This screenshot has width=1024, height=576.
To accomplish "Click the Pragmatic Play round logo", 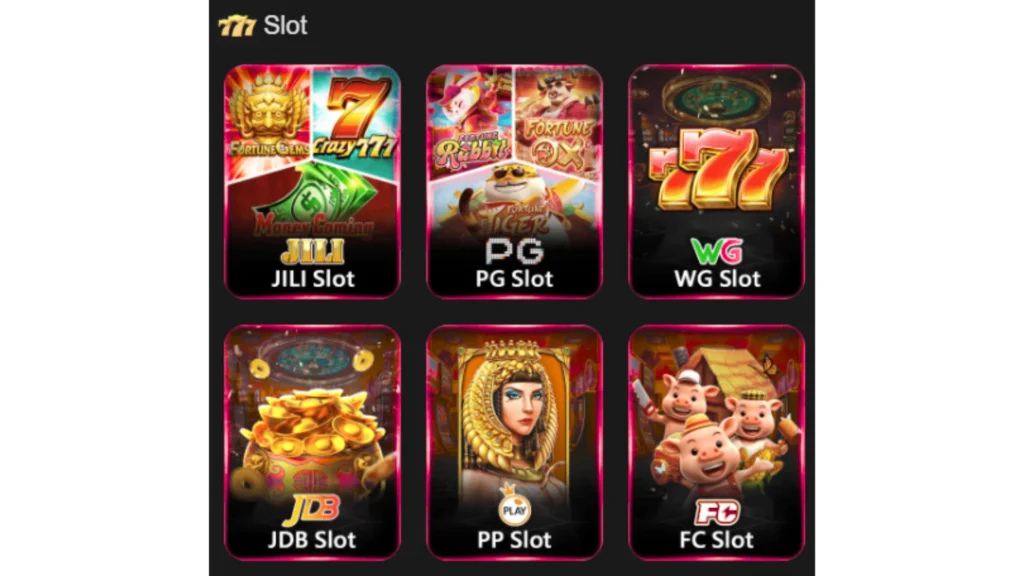I will [x=514, y=507].
